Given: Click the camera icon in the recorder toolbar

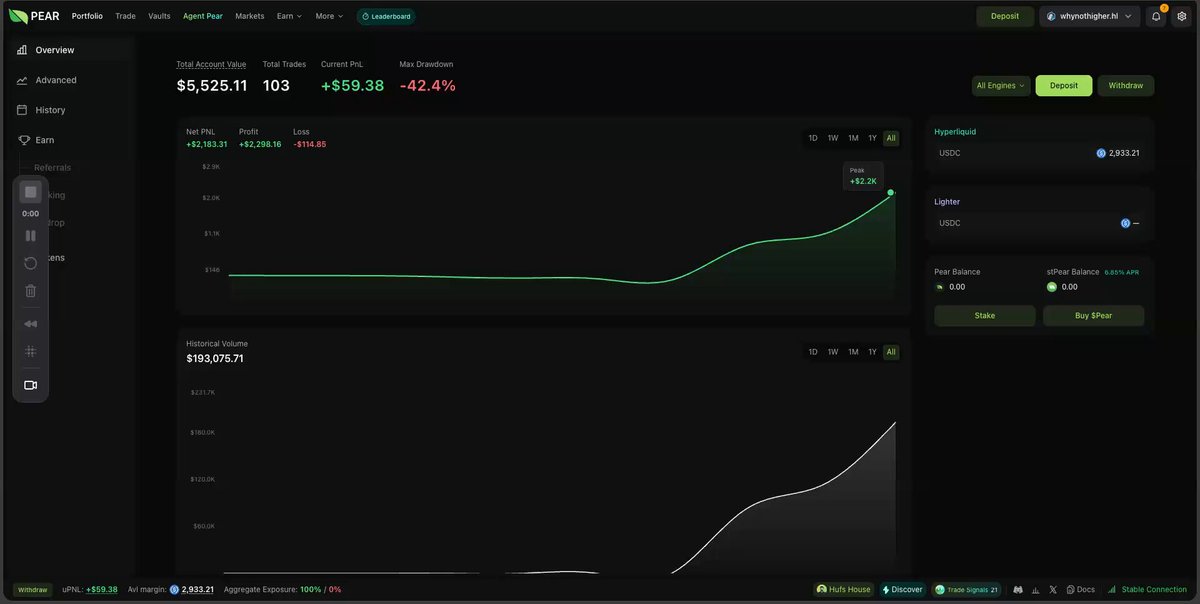Looking at the screenshot, I should [31, 385].
